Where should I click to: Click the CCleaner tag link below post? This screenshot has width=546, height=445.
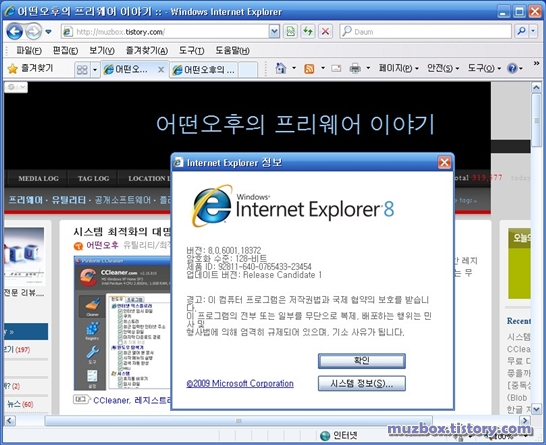[x=111, y=400]
